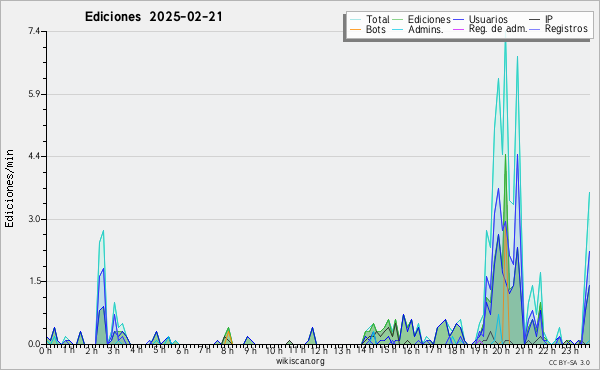600x370 pixels.
Task: Click the tallest Total peak near 20 h
Action: tap(505, 42)
